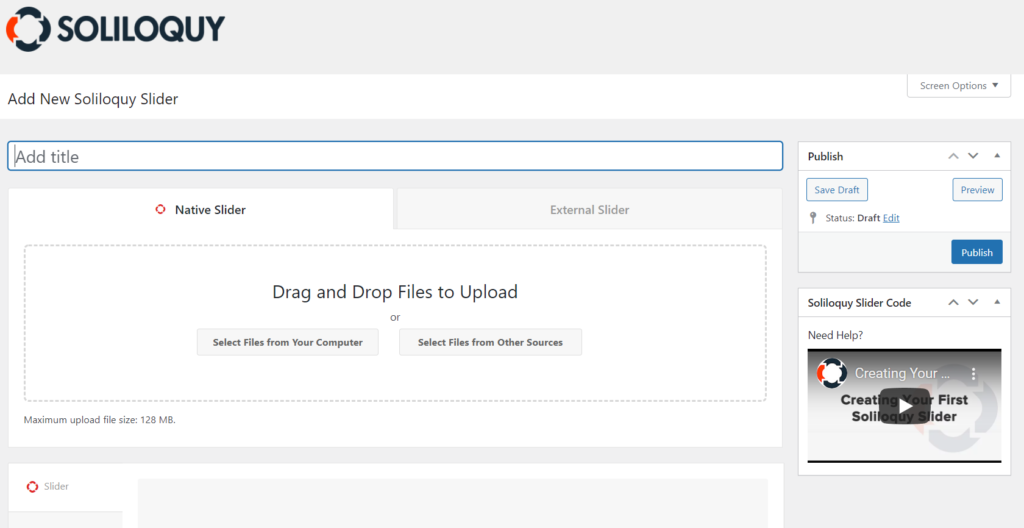
Task: Click Select Files from Your Computer
Action: (287, 342)
